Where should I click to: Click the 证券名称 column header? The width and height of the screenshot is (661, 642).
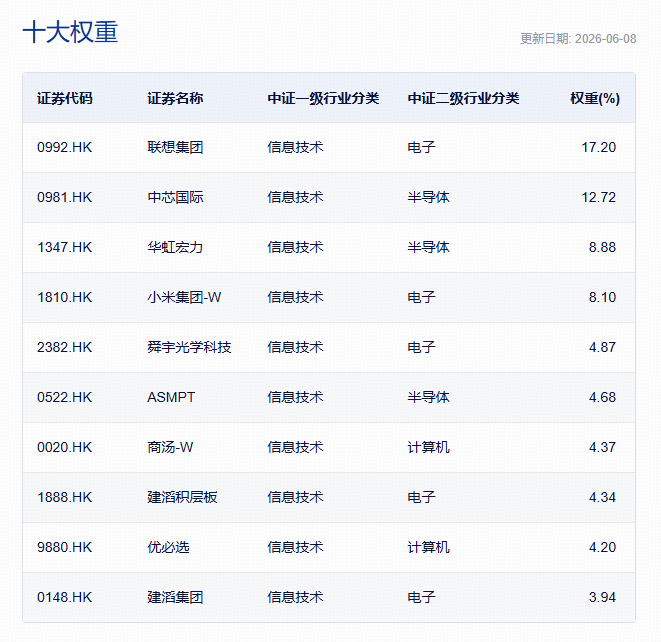click(x=175, y=98)
